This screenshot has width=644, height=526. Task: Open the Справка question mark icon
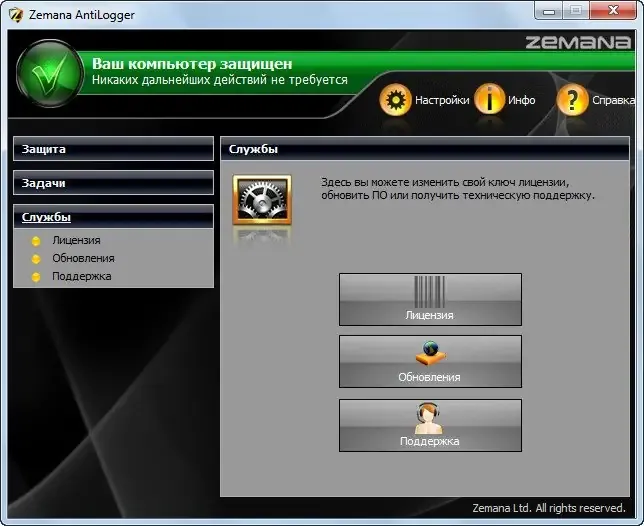(x=573, y=99)
